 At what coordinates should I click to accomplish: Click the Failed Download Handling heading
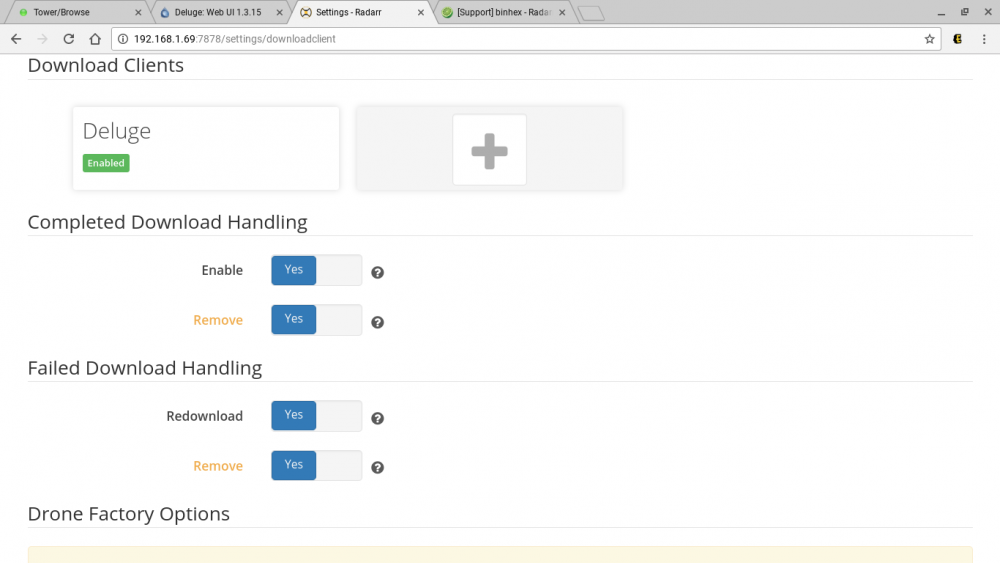coord(145,369)
